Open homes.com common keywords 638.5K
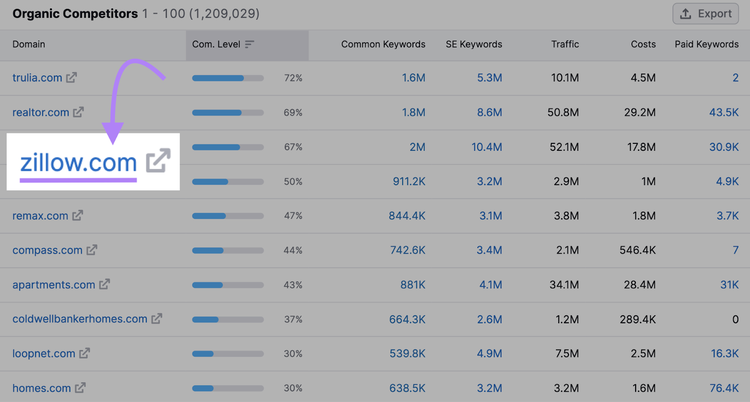 click(x=407, y=388)
